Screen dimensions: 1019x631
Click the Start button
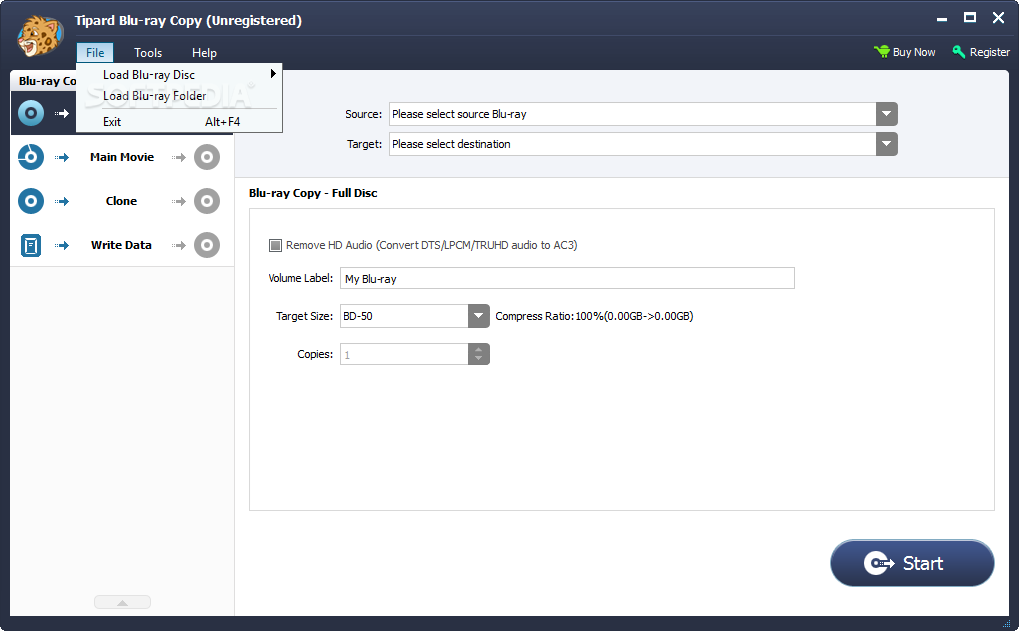coord(912,563)
